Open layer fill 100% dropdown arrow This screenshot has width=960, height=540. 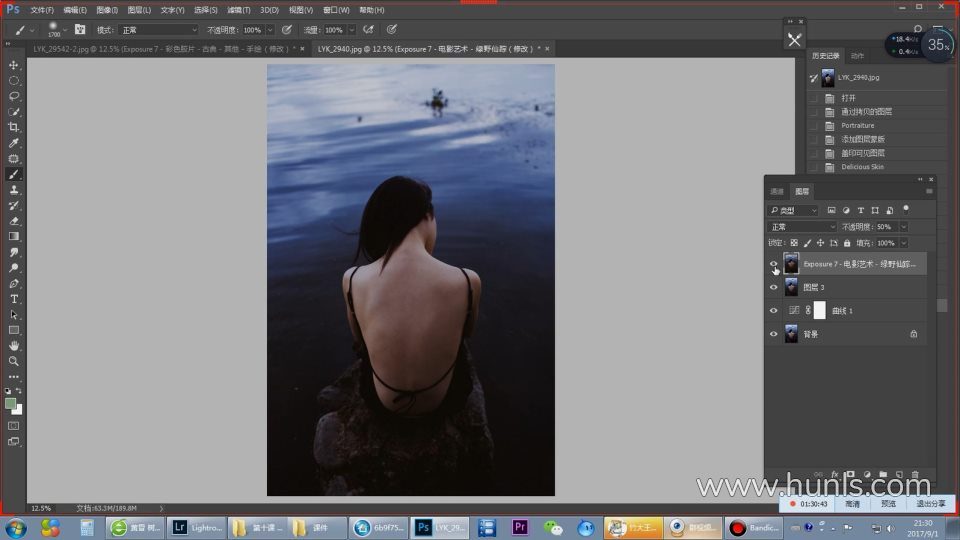904,243
